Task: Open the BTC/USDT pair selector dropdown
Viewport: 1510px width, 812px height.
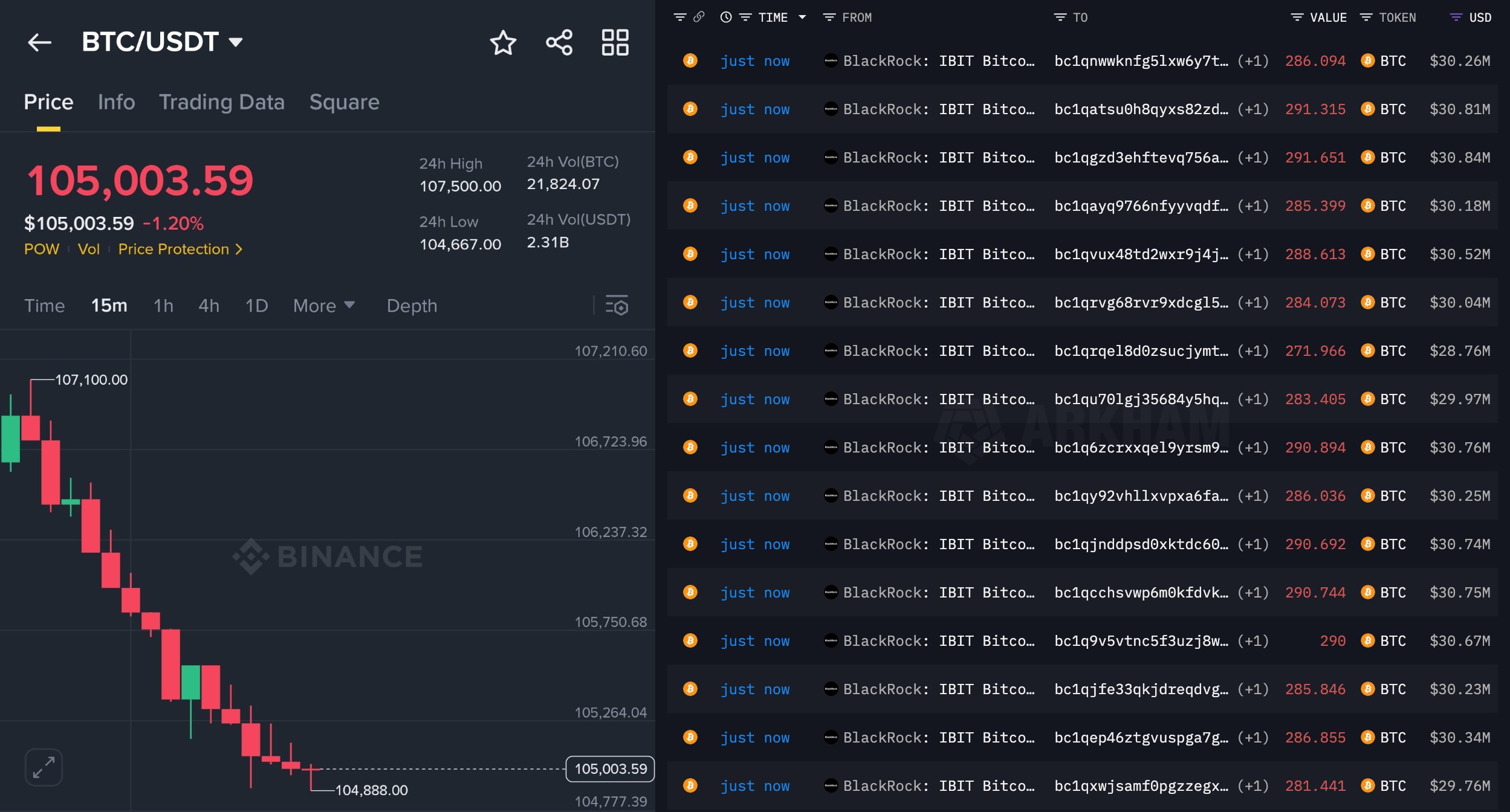Action: [236, 42]
